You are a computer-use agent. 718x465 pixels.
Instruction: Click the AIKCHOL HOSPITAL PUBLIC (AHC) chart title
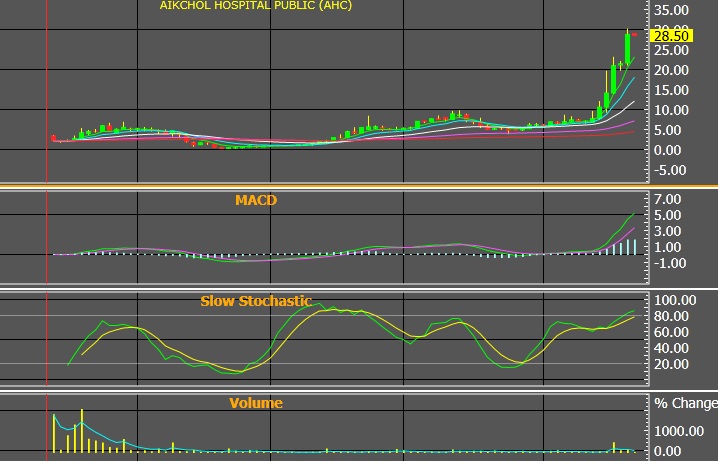point(256,5)
